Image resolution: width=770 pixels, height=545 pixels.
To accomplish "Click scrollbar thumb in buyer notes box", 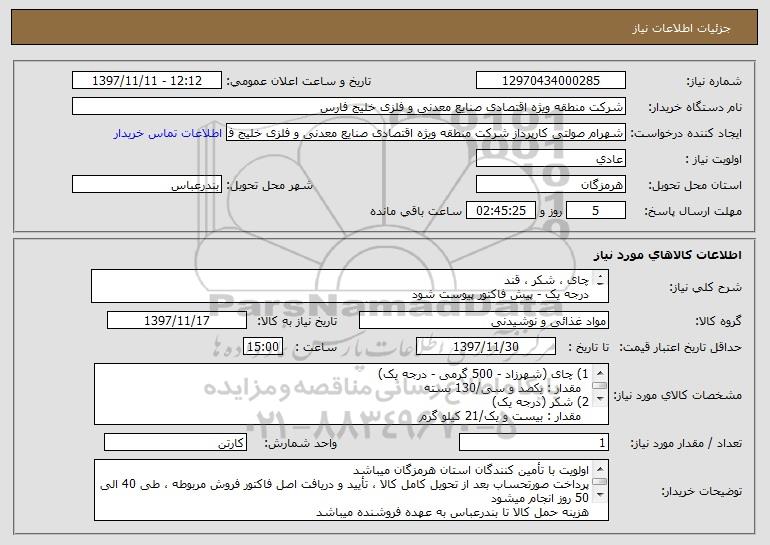I will (x=600, y=482).
